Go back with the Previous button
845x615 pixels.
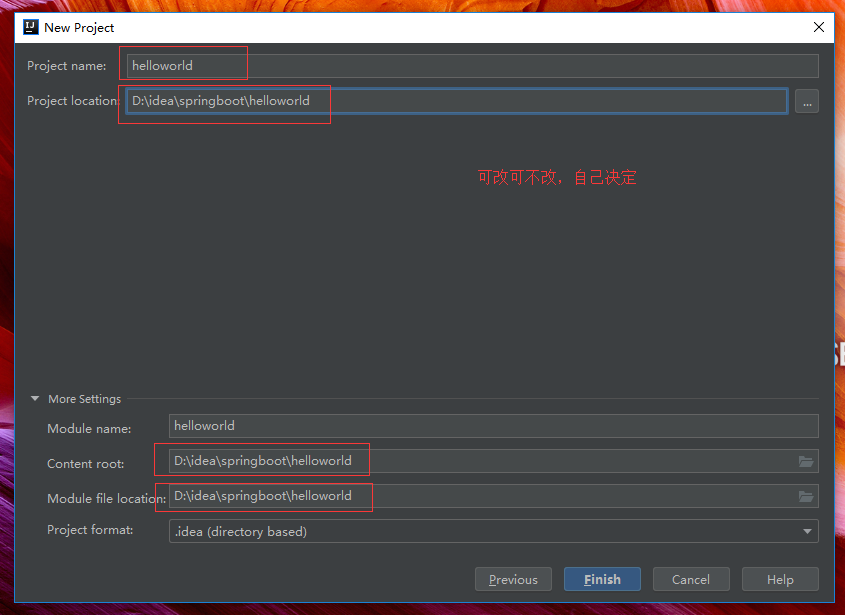point(513,579)
